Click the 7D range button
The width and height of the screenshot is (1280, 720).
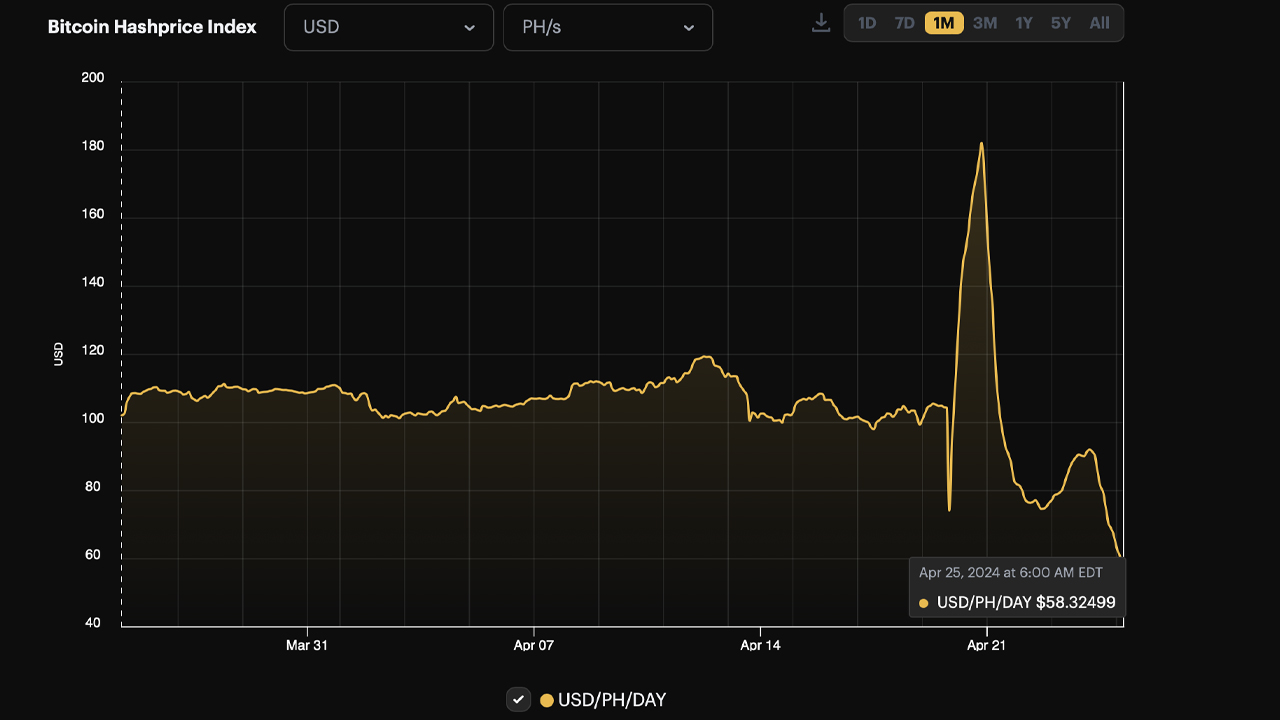pos(903,22)
